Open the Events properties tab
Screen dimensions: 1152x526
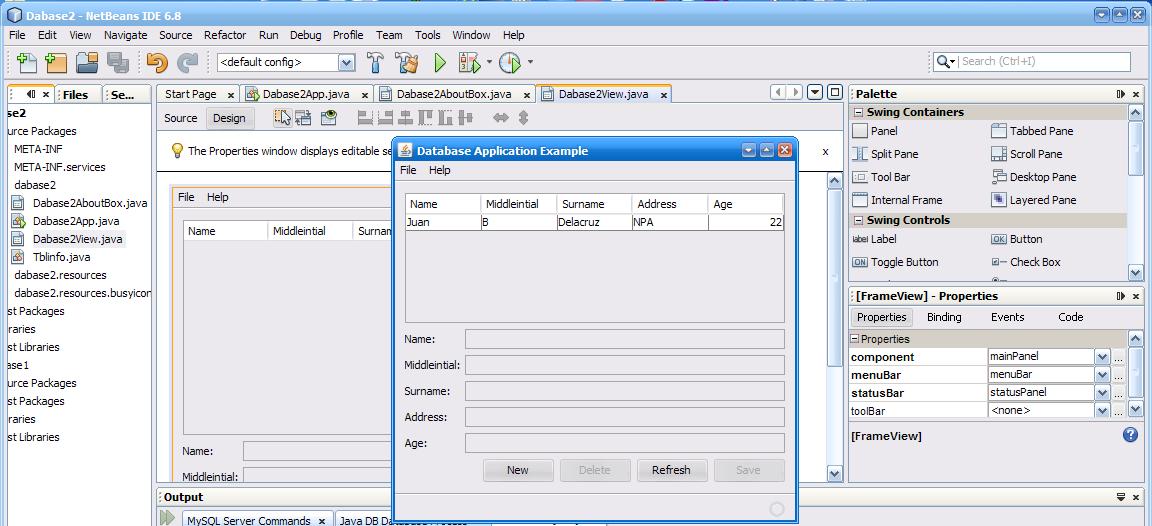[x=1007, y=317]
